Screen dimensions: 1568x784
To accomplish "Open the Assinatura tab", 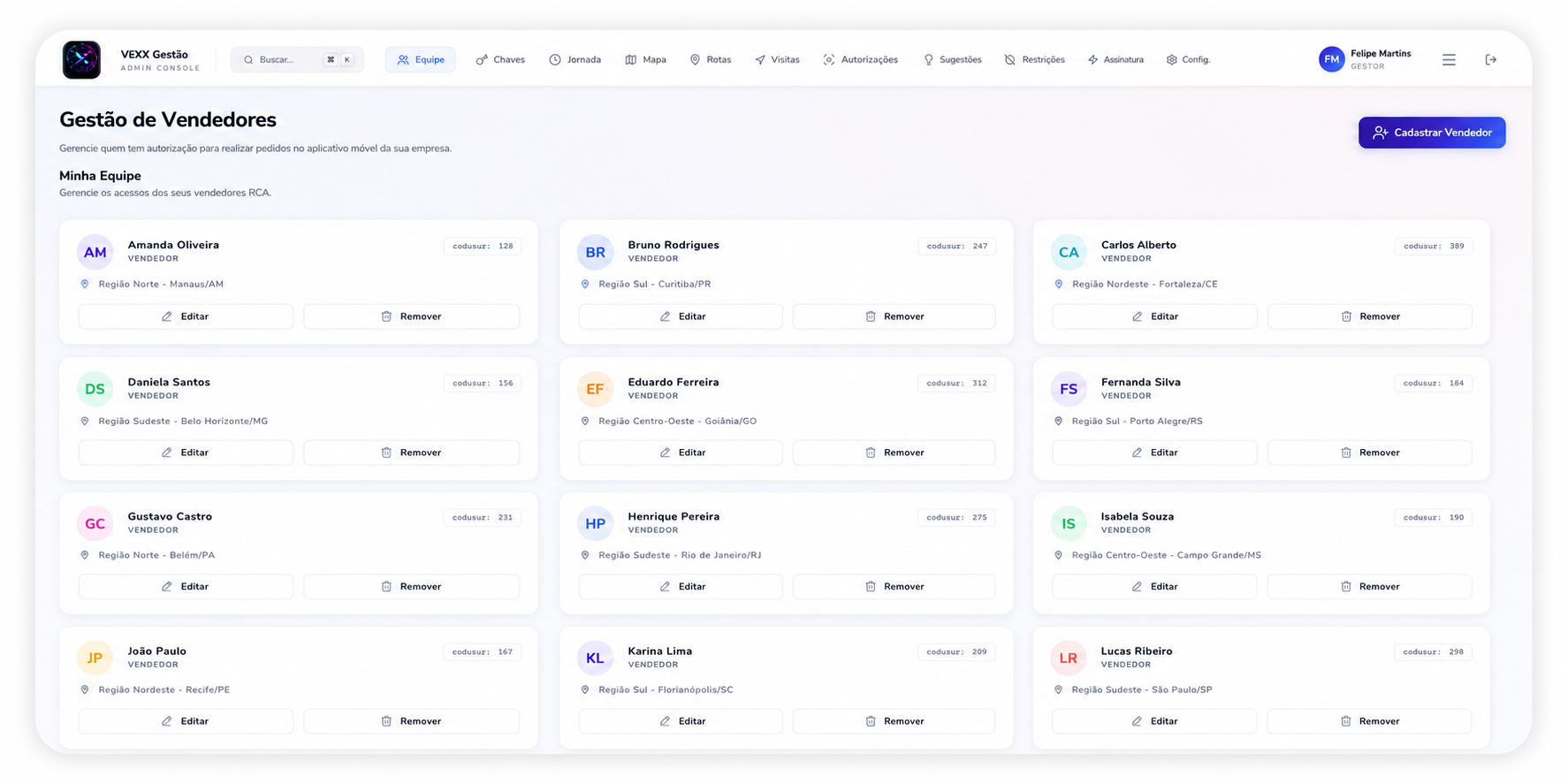I will [1115, 60].
